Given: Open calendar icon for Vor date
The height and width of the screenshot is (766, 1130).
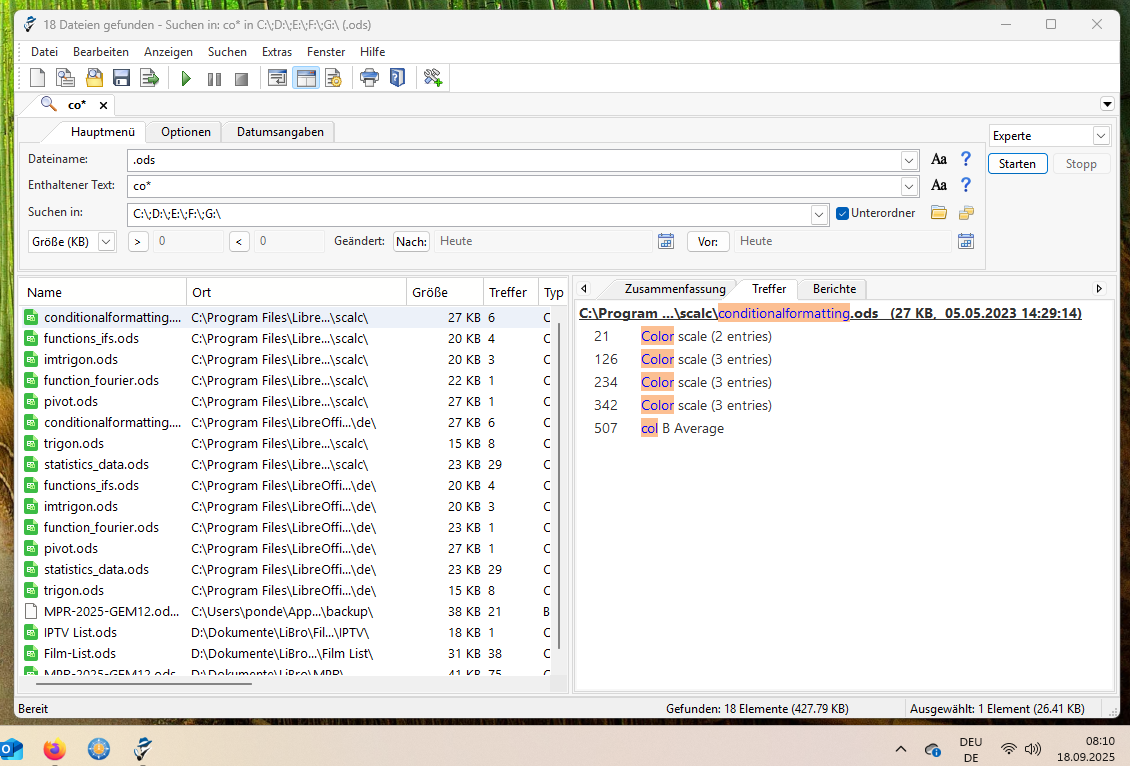Looking at the screenshot, I should coord(966,241).
